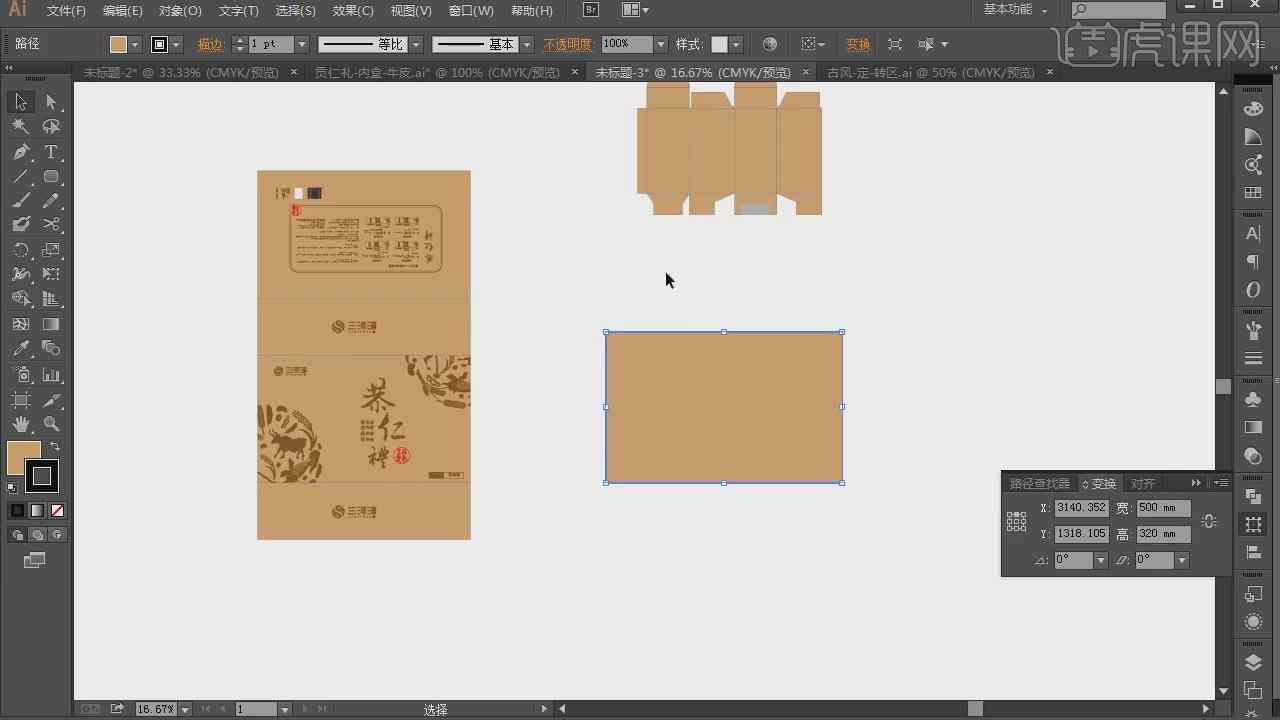Select the Rectangle tool
The image size is (1280, 720).
pos(51,177)
